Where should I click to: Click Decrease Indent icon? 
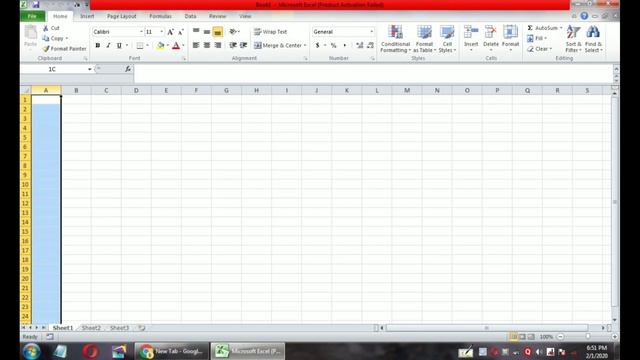[x=233, y=45]
